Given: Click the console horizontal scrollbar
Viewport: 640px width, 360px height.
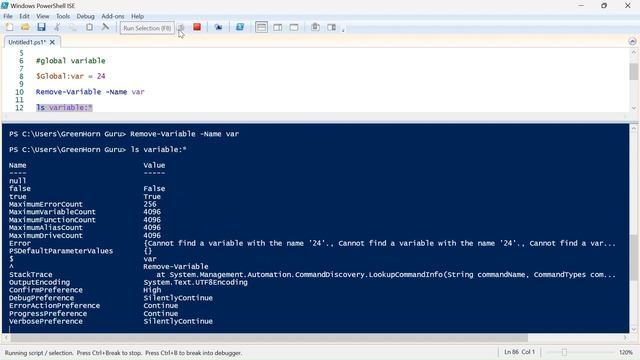Looking at the screenshot, I should 269,338.
